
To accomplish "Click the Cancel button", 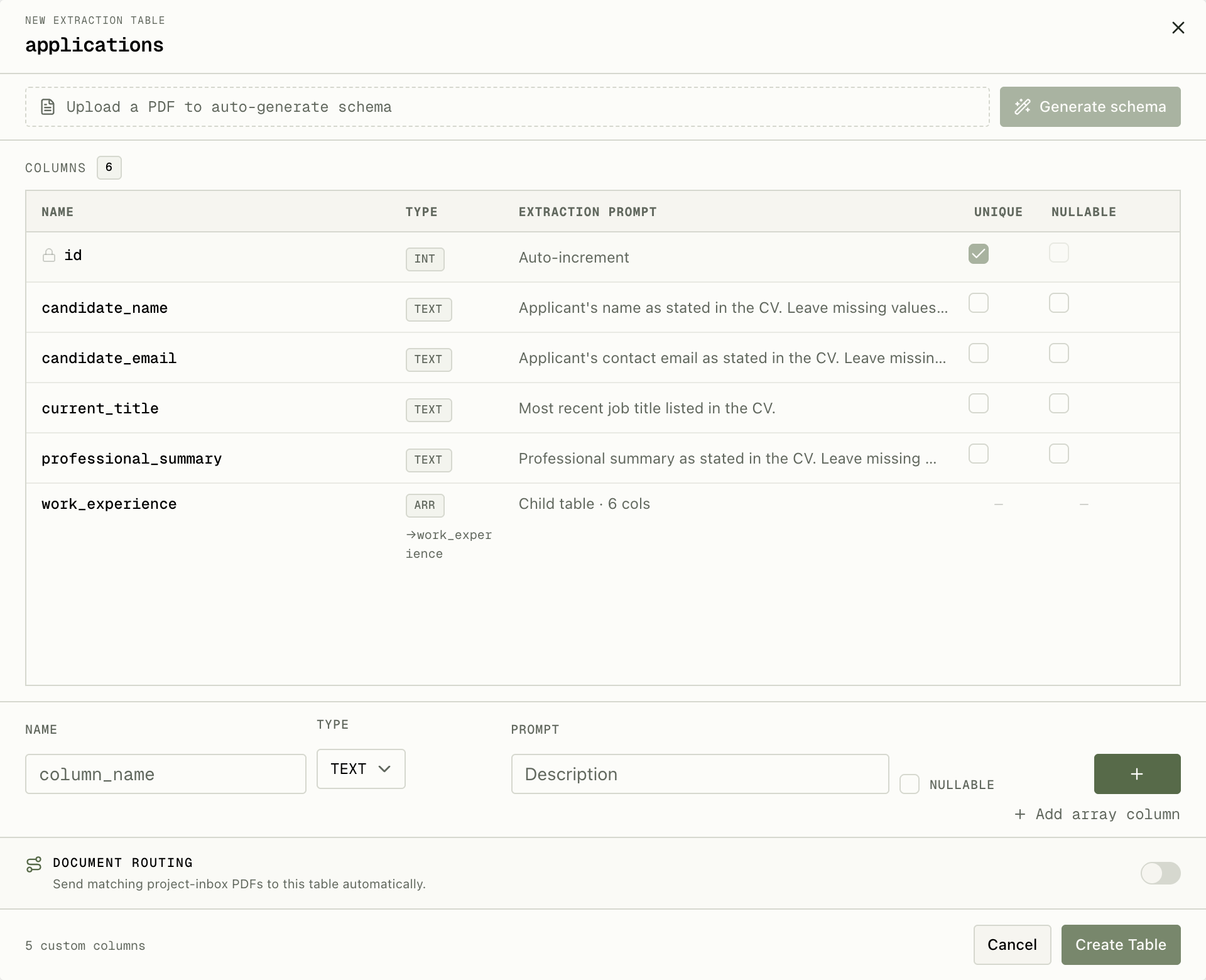I will 1013,945.
